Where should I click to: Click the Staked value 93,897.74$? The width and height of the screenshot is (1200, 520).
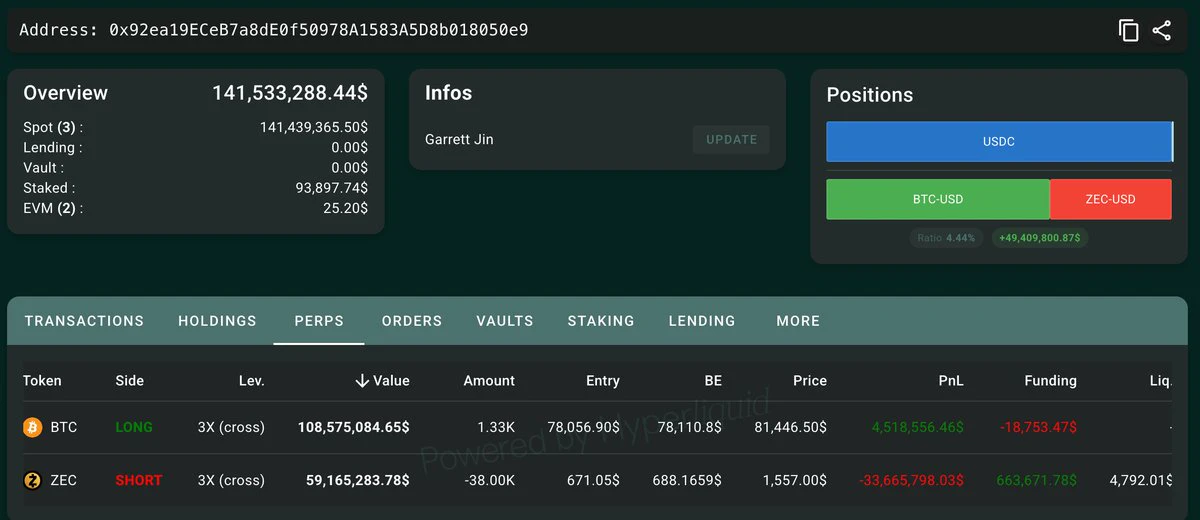click(332, 187)
